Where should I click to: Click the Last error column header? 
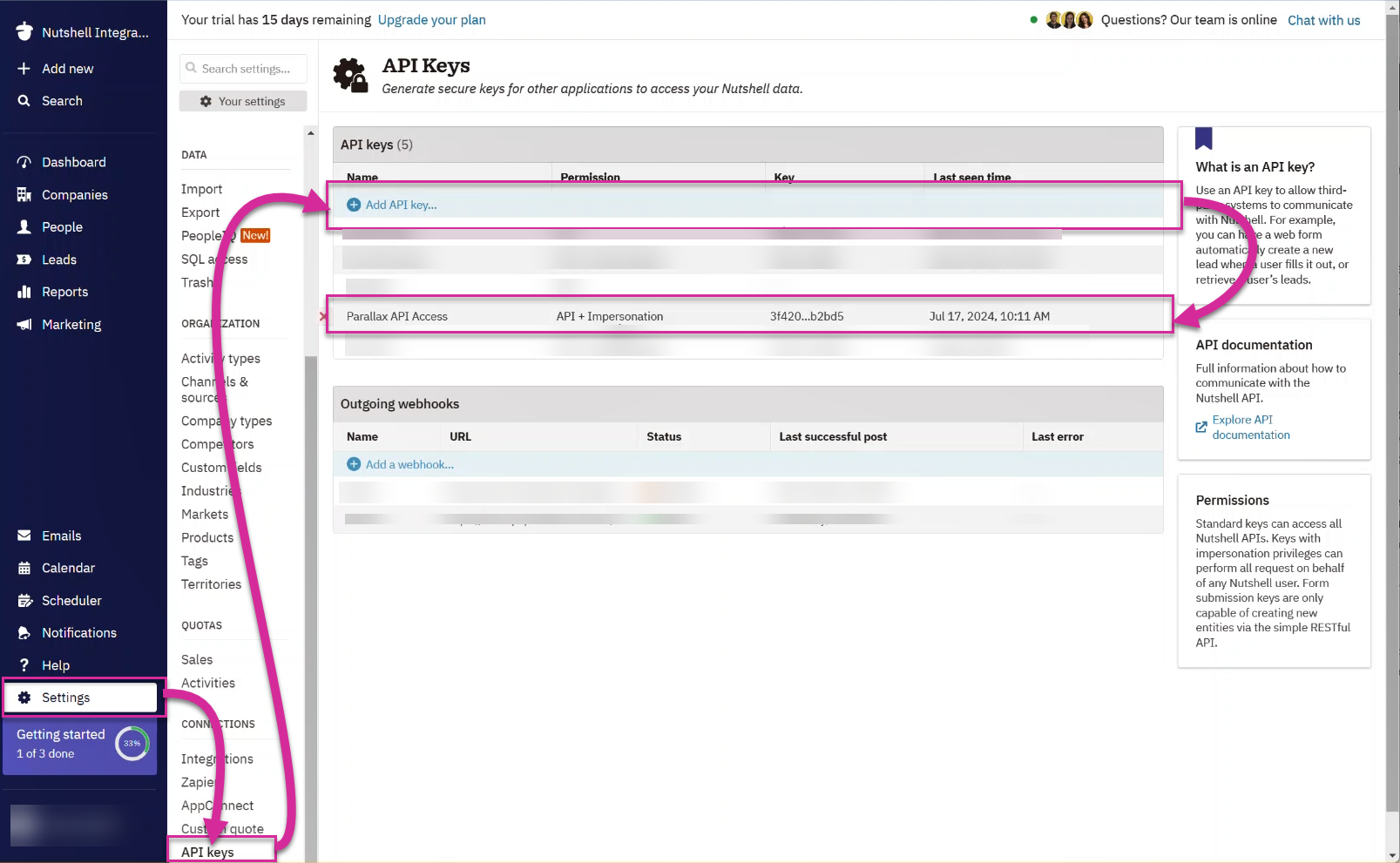pyautogui.click(x=1058, y=437)
